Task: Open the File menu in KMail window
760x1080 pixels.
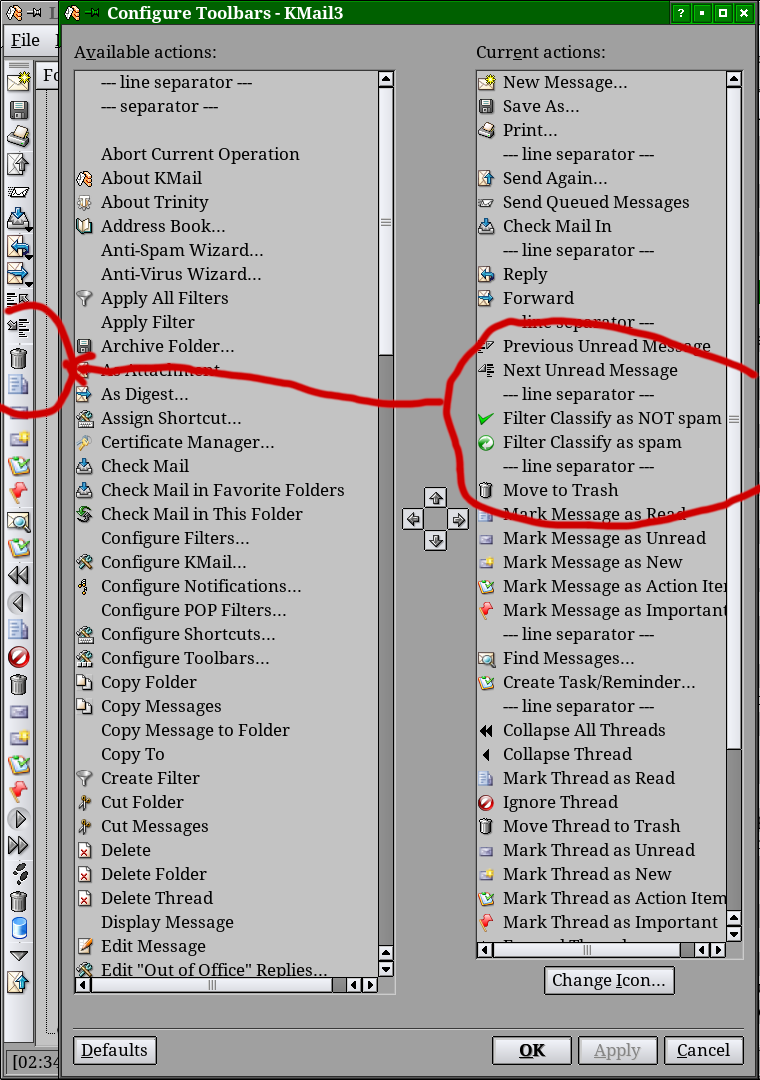Action: point(25,41)
